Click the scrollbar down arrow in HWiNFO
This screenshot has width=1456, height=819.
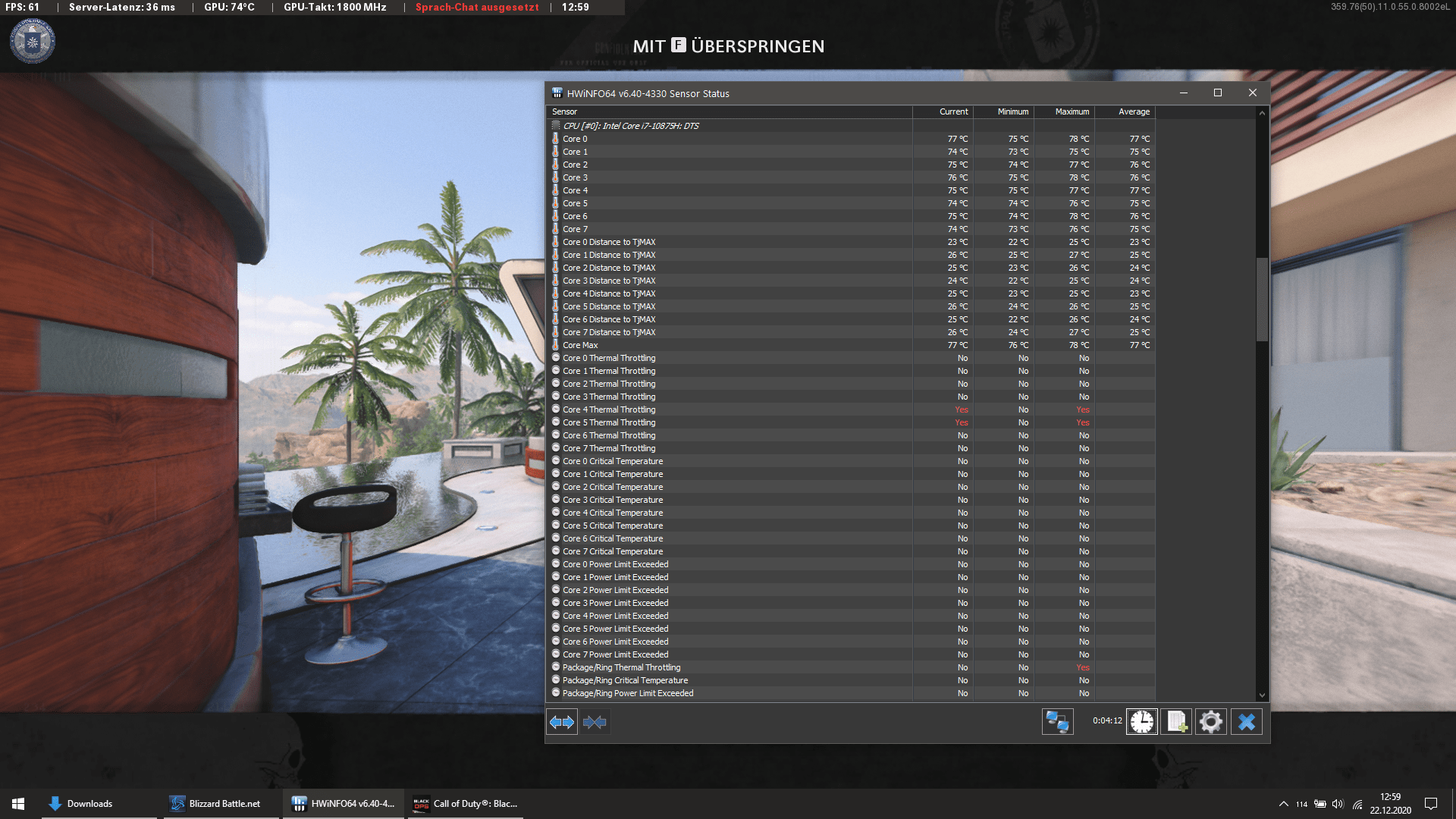[x=1262, y=695]
